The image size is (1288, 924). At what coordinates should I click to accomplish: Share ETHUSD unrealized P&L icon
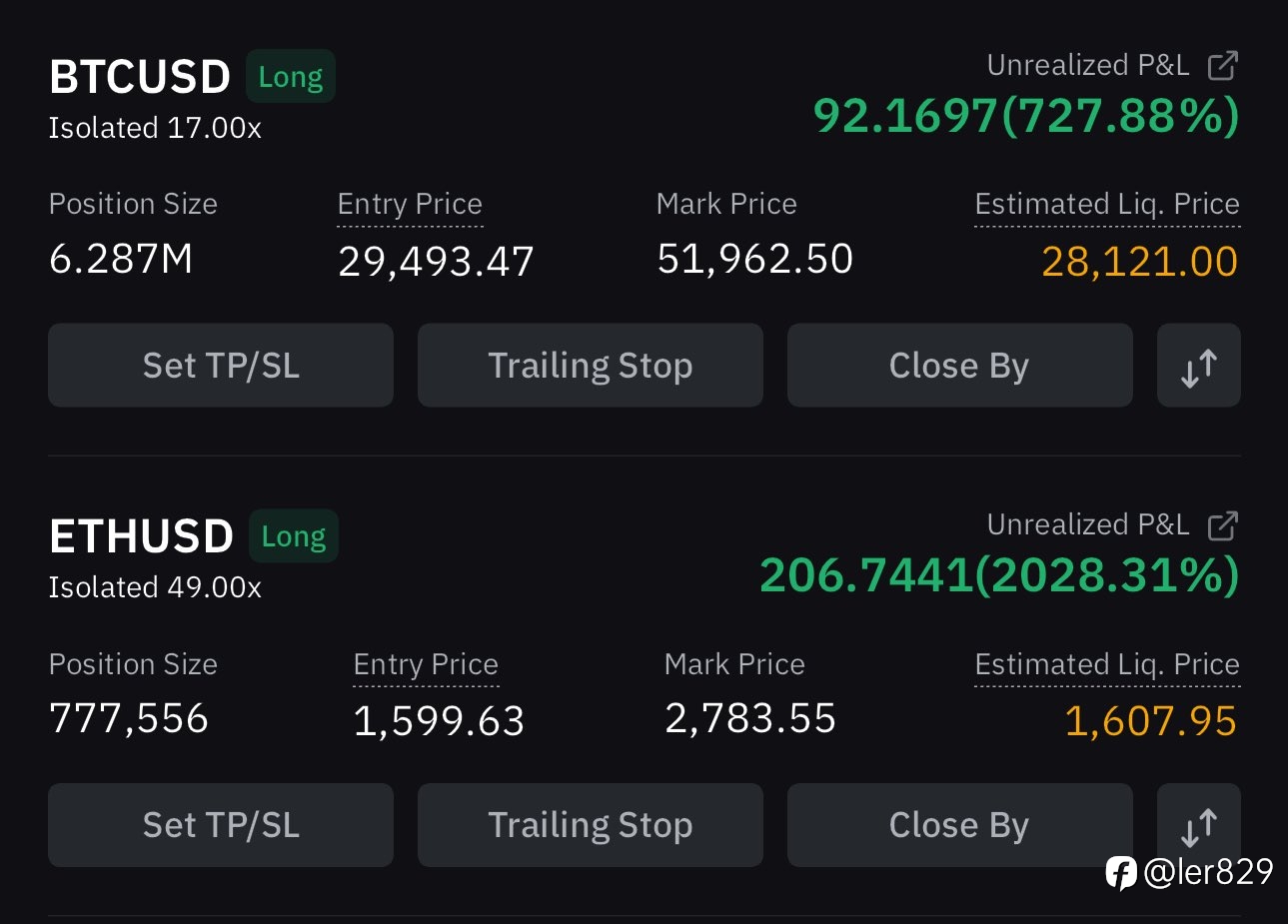(x=1222, y=525)
